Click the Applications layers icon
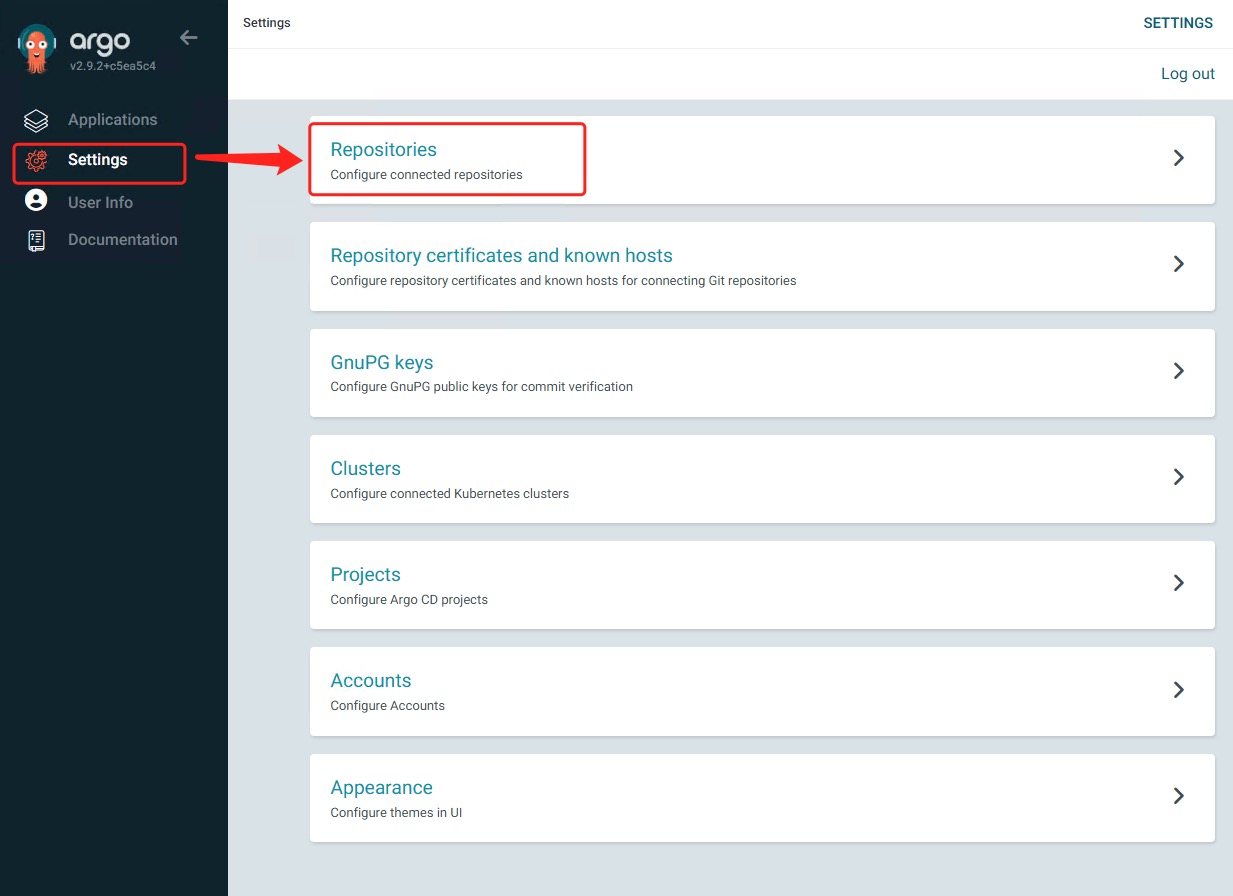 36,120
